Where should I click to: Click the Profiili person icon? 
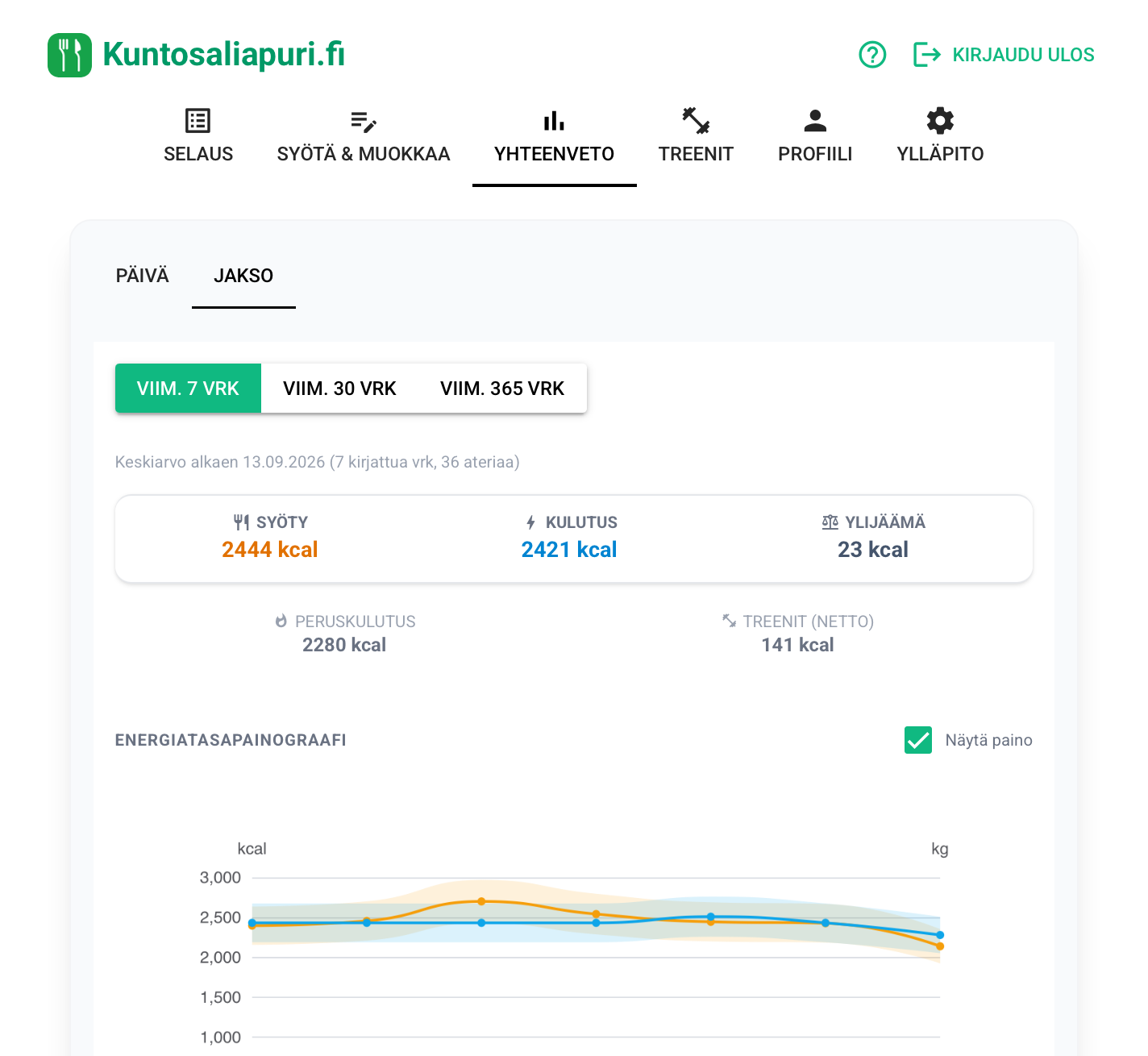[x=815, y=121]
